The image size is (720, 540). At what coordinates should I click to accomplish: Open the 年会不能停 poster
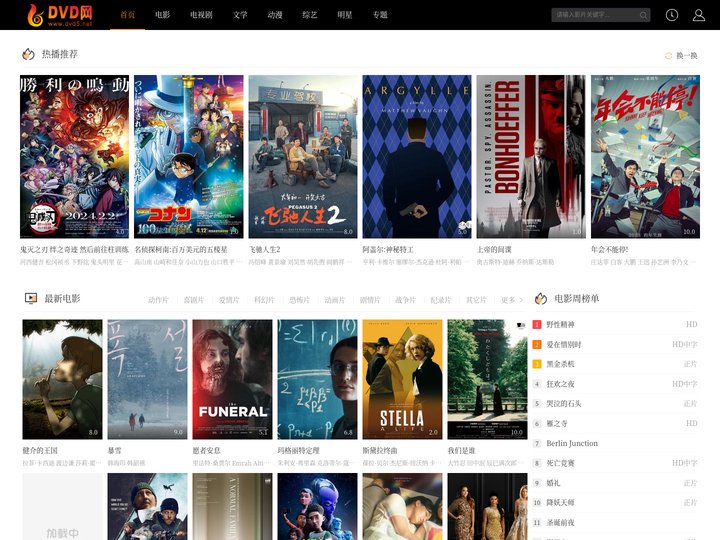pos(645,157)
